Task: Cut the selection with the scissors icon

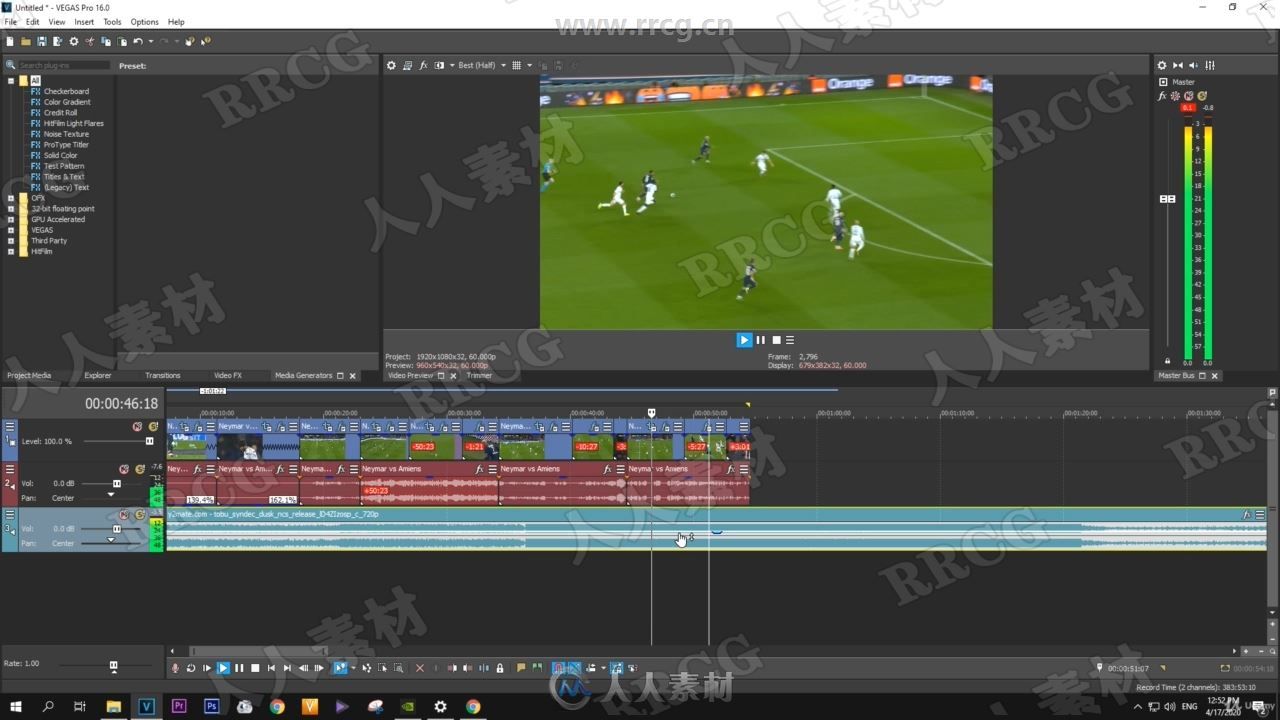Action: [x=90, y=41]
